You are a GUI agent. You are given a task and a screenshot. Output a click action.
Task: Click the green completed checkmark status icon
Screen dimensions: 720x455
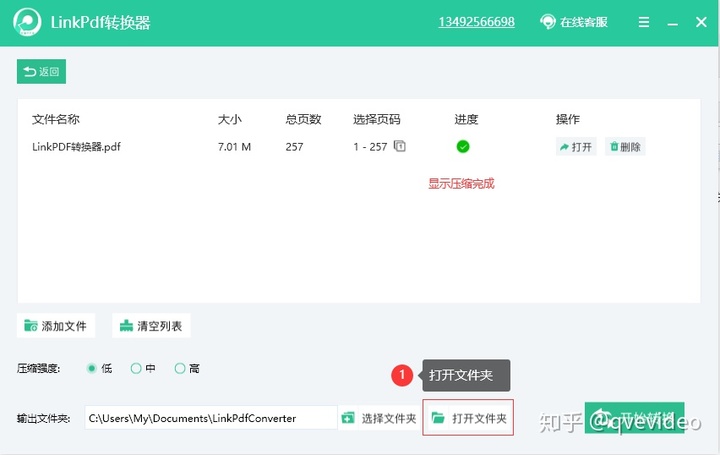pyautogui.click(x=463, y=146)
